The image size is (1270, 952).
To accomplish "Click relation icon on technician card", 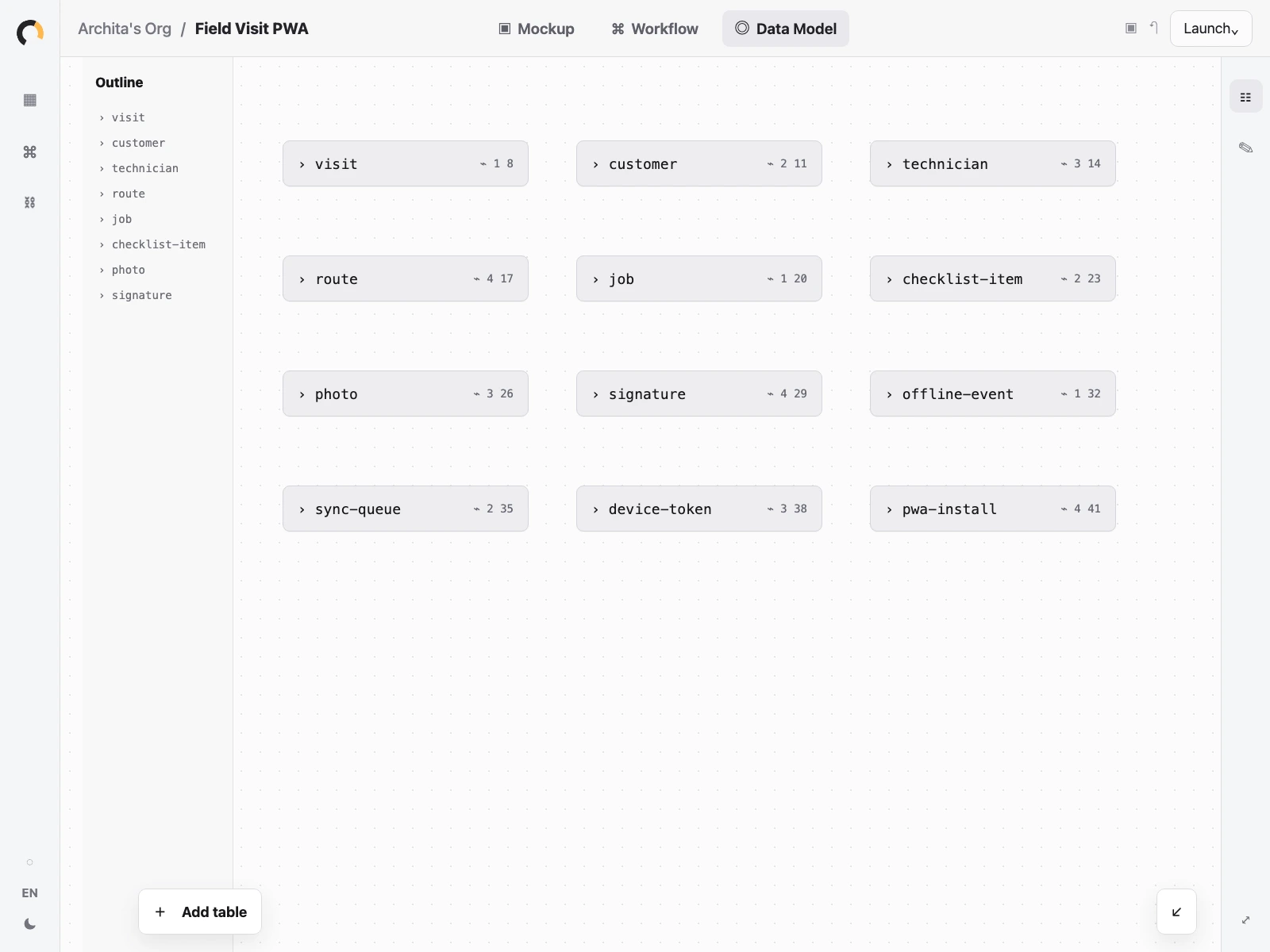I will (x=1064, y=163).
